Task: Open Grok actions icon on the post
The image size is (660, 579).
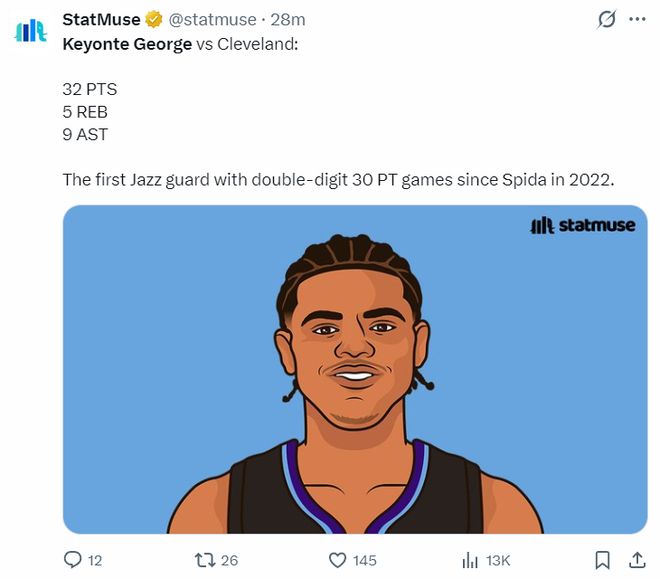Action: click(606, 19)
